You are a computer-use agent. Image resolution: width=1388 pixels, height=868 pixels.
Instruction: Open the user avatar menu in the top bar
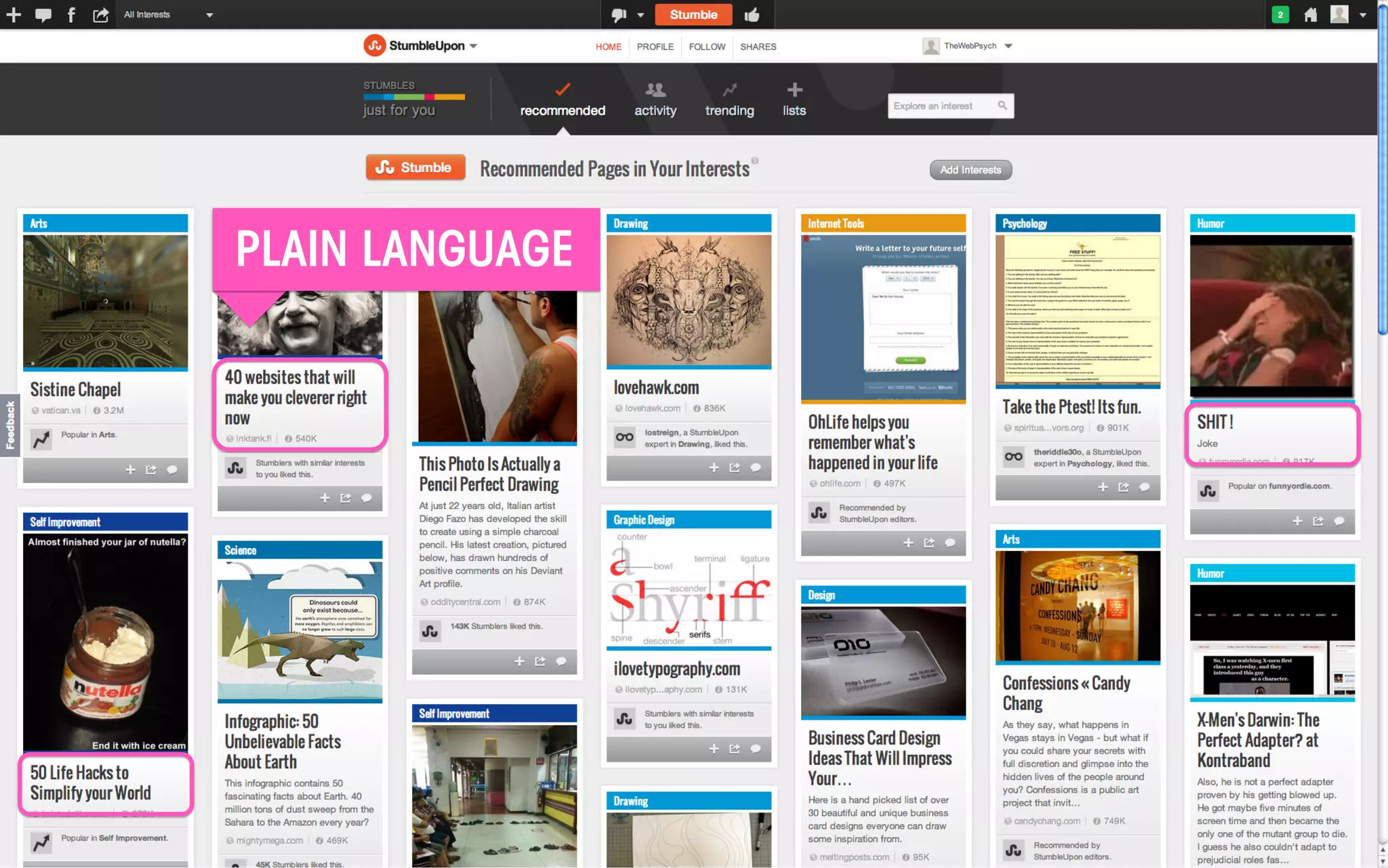click(1347, 14)
